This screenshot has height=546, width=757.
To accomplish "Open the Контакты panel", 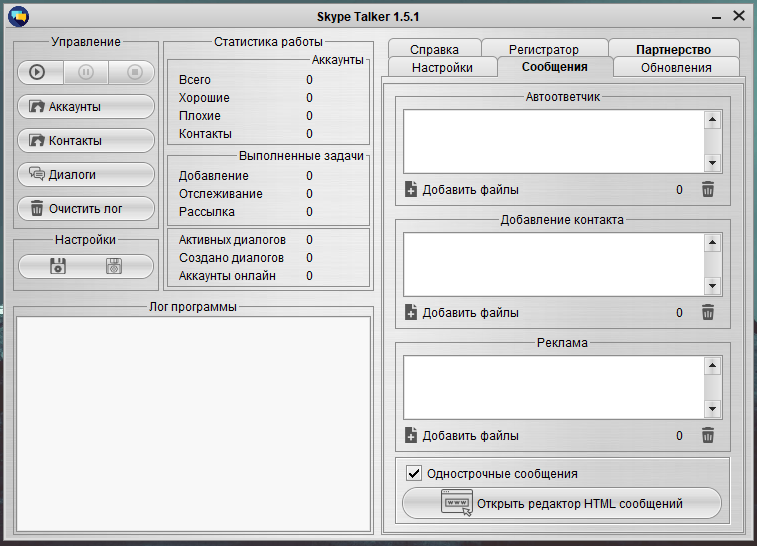I will [x=86, y=140].
